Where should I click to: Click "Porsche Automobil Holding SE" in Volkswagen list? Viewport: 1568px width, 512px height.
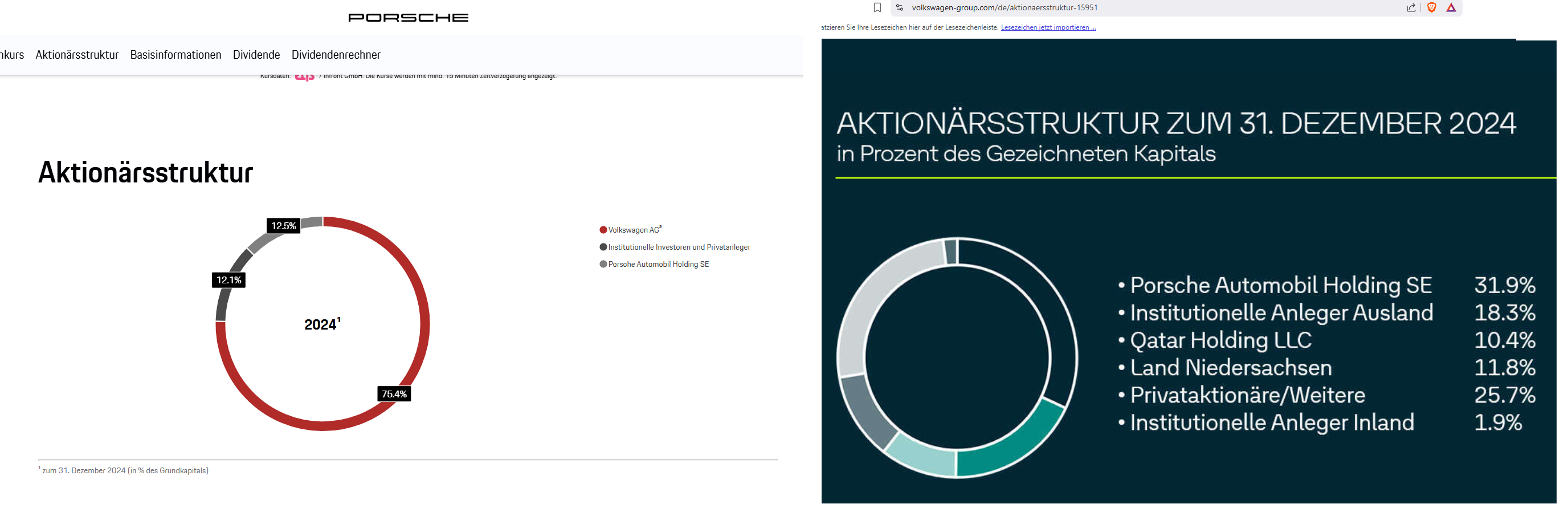tap(1281, 285)
